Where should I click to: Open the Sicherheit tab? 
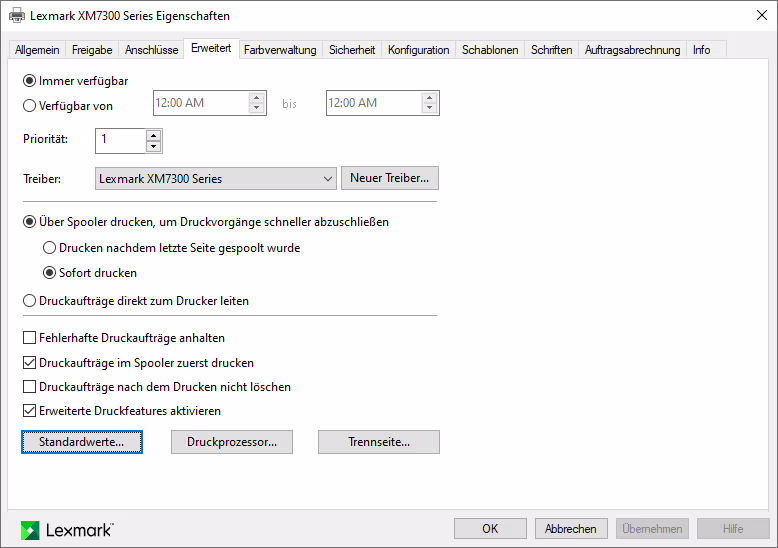pyautogui.click(x=352, y=50)
